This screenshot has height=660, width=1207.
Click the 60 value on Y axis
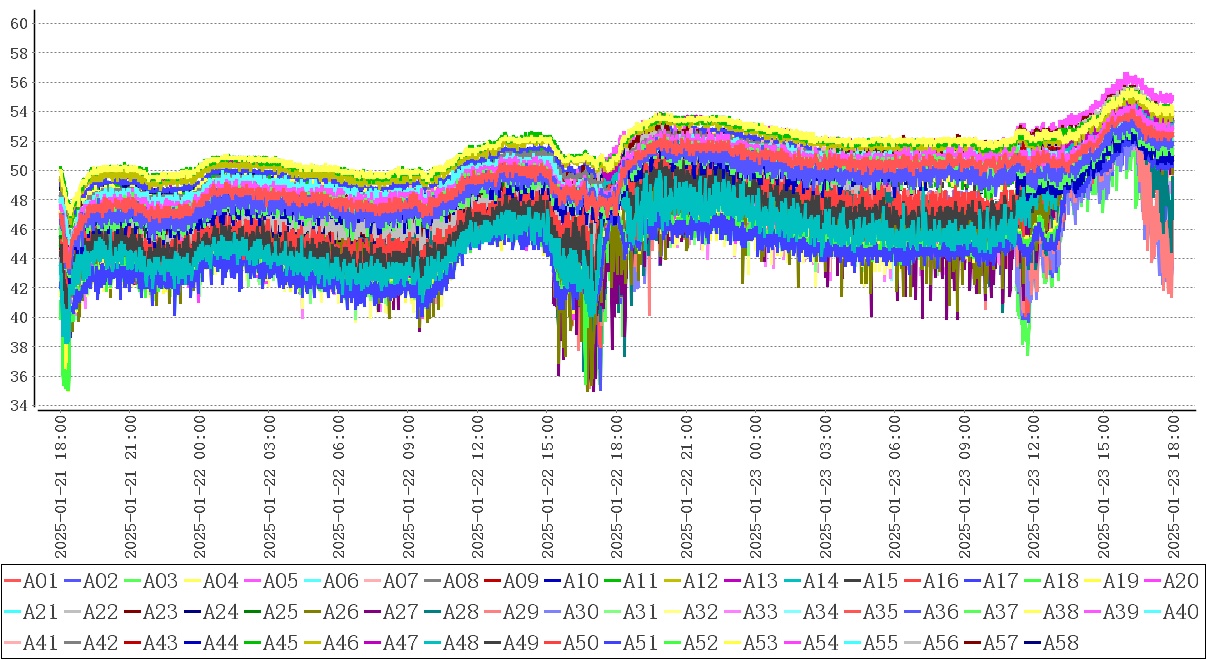click(x=18, y=23)
